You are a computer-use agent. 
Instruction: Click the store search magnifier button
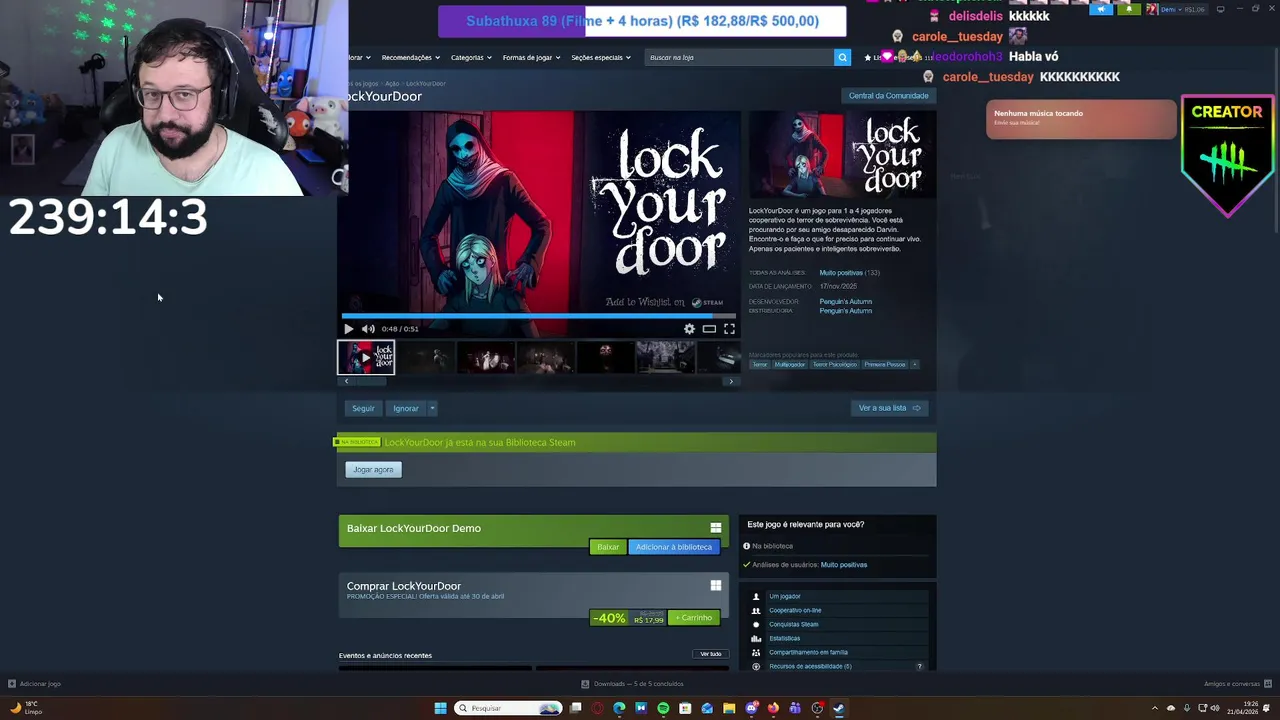(x=842, y=57)
